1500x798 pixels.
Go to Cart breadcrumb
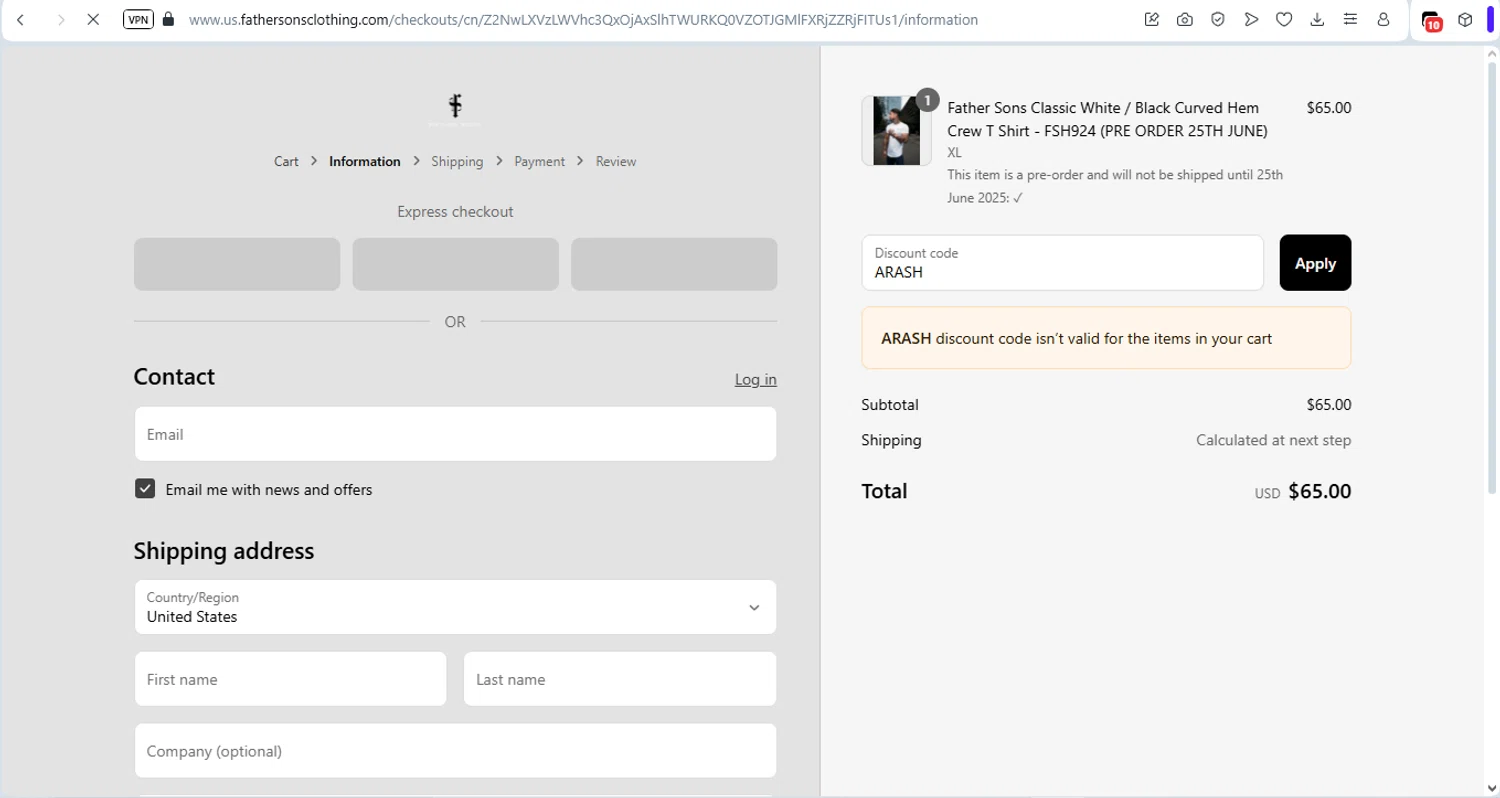pos(286,161)
